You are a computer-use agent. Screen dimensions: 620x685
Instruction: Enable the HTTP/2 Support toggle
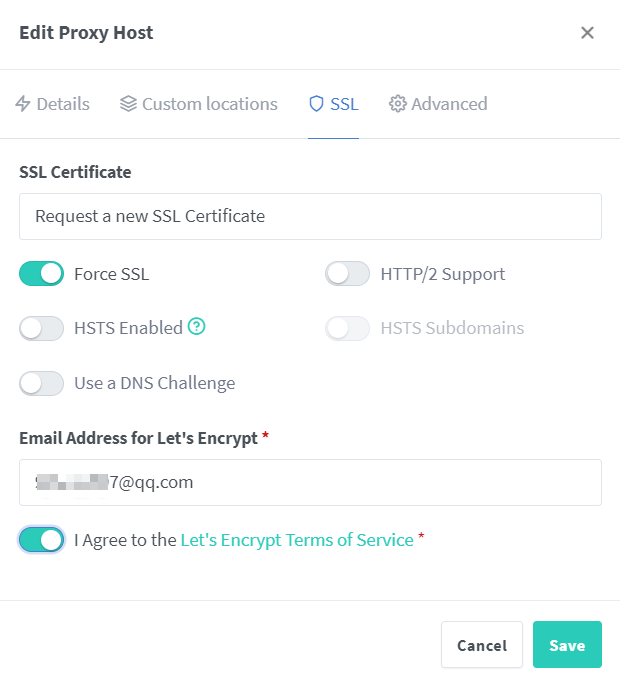click(x=348, y=274)
